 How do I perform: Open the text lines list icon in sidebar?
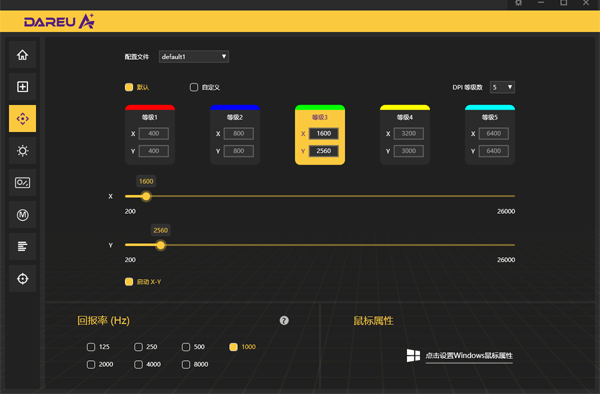(23, 246)
